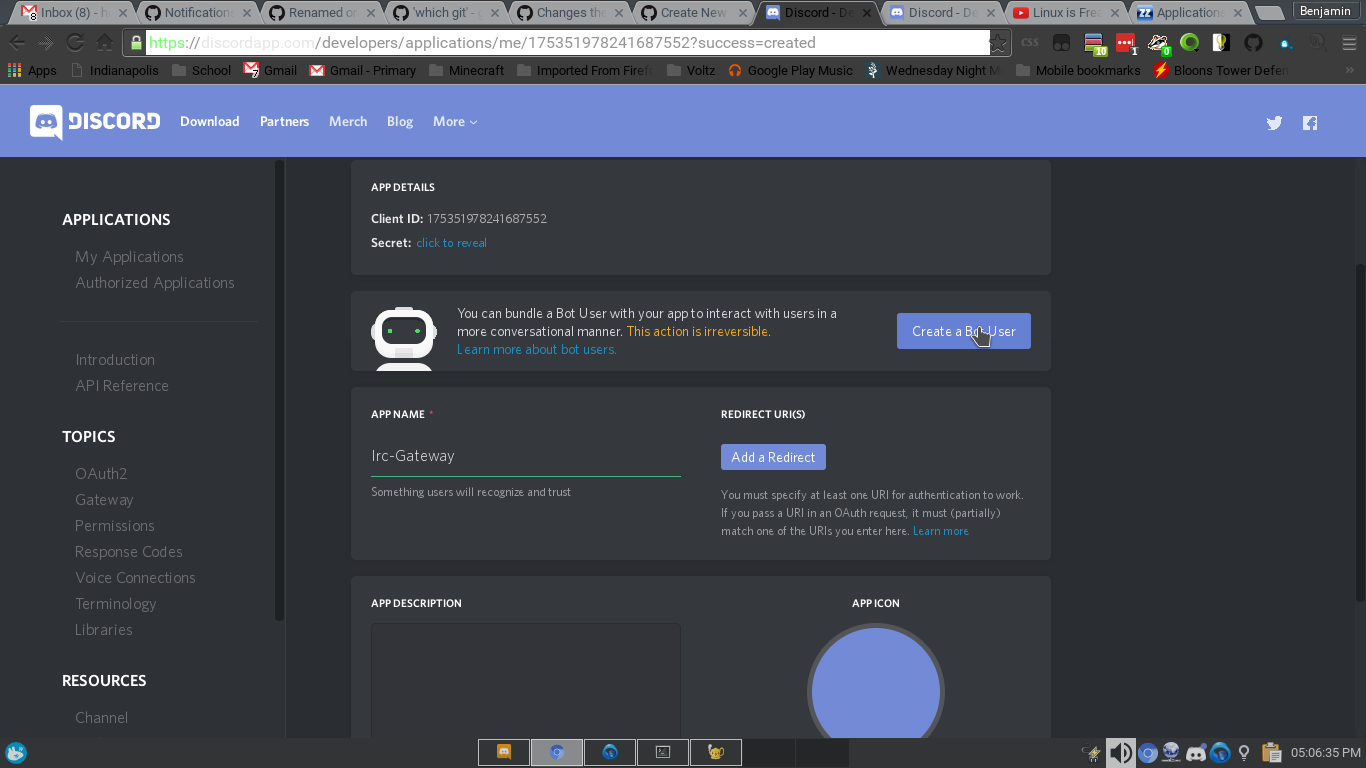This screenshot has height=768, width=1366.
Task: Click the Discord logo in header
Action: (95, 122)
